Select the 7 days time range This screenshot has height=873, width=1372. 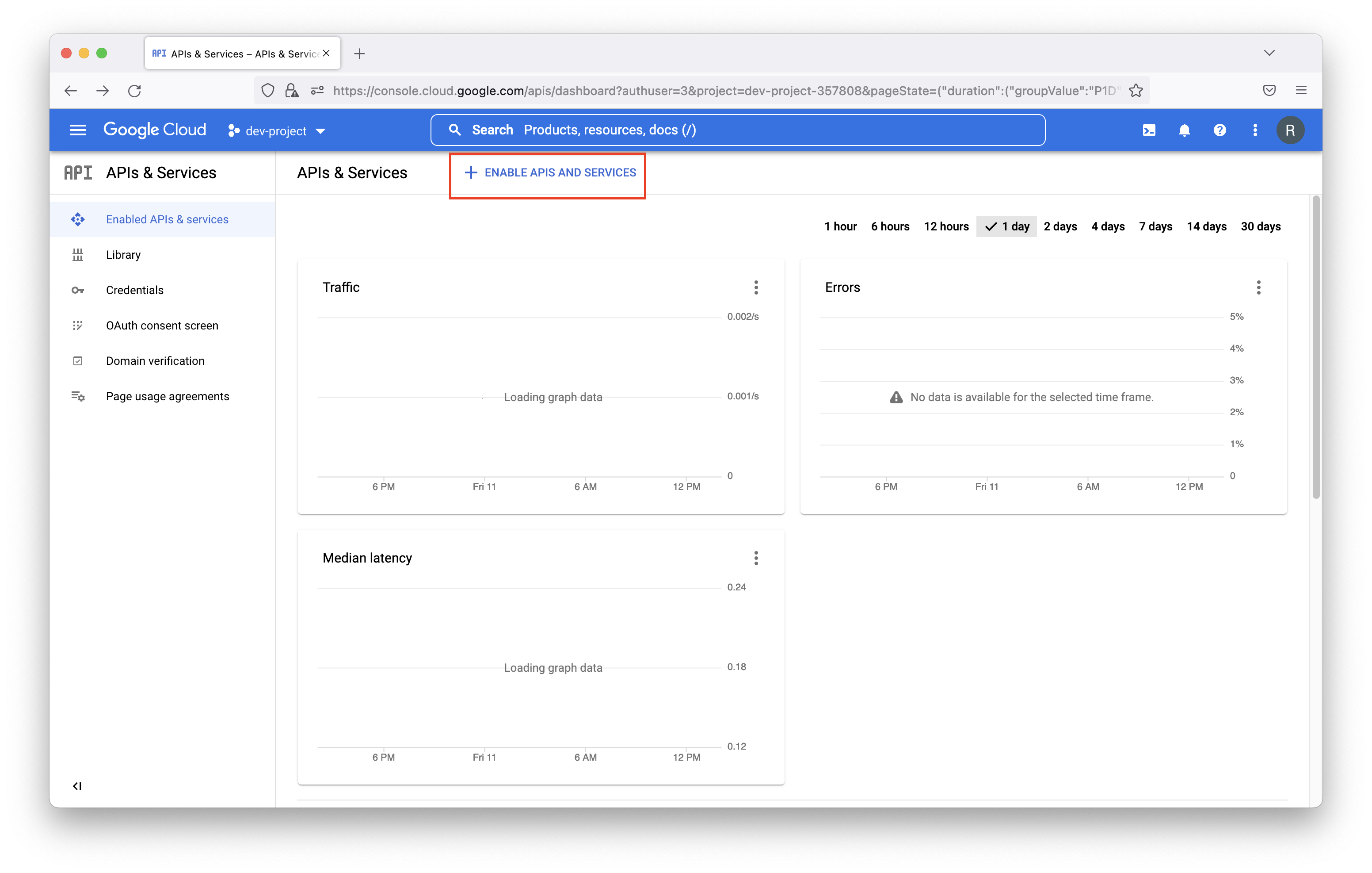[x=1155, y=226]
